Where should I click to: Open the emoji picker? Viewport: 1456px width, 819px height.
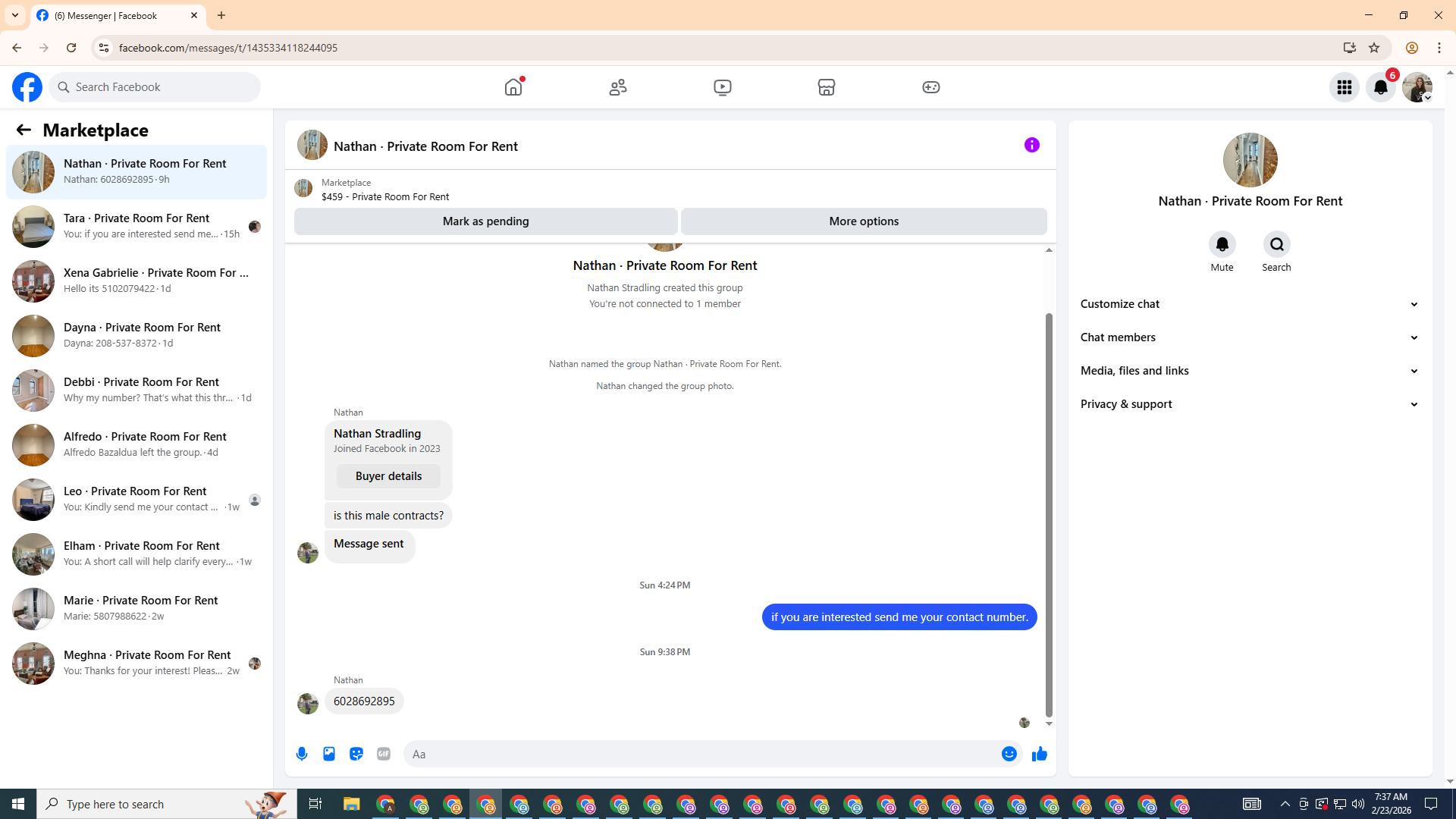click(1009, 754)
